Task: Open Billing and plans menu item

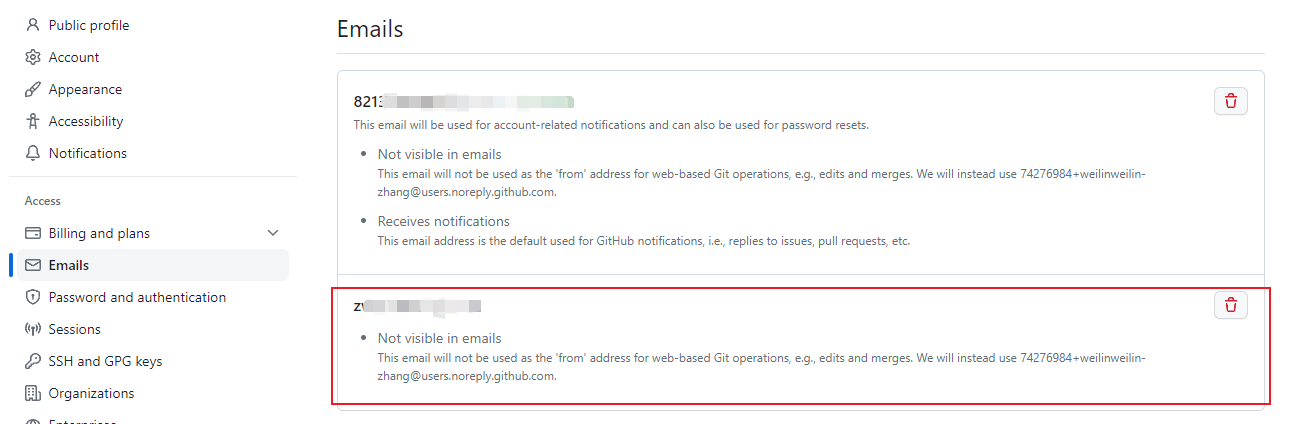Action: 153,233
